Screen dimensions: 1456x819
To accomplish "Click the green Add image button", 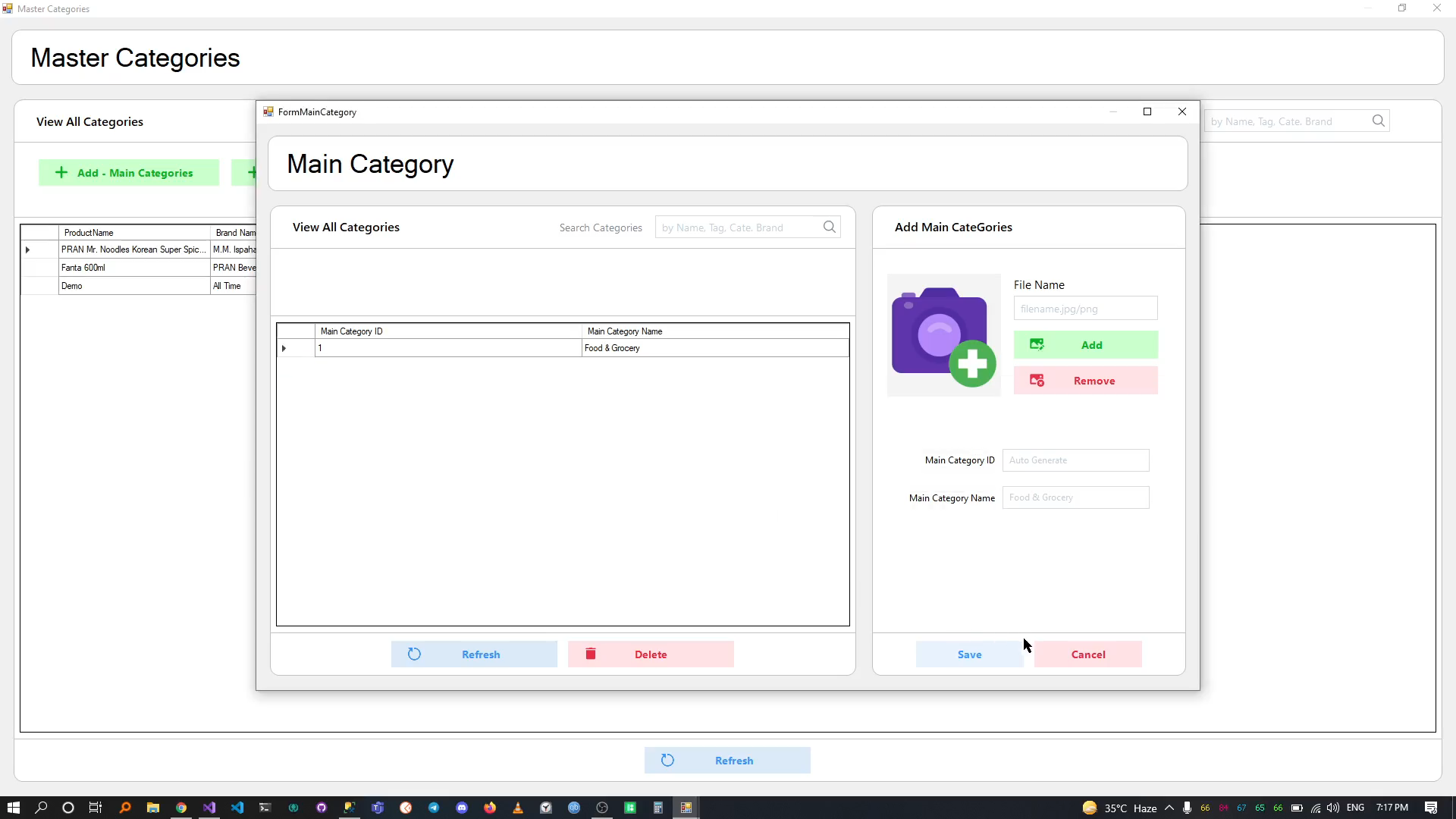I will pyautogui.click(x=1085, y=345).
